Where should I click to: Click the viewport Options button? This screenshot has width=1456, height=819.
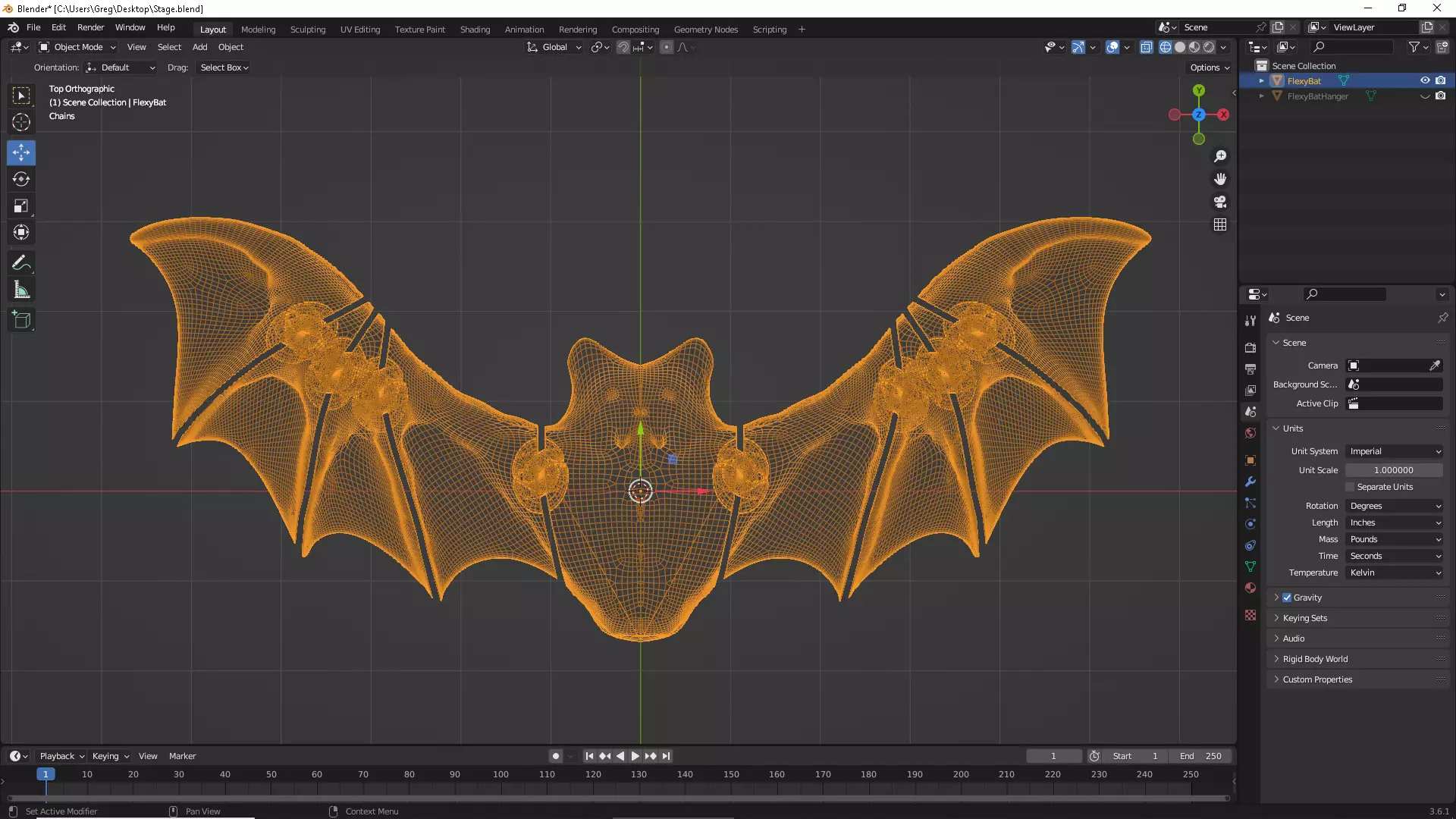(x=1210, y=67)
